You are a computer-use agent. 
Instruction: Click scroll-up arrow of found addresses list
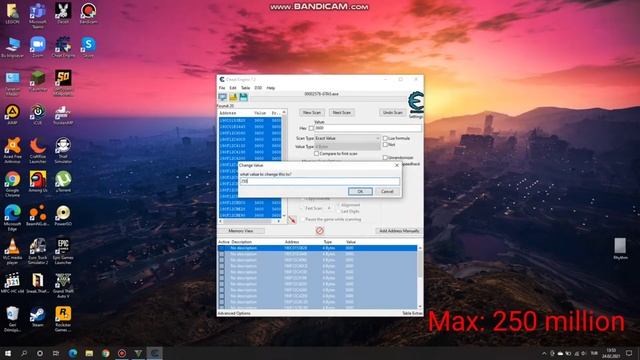pyautogui.click(x=284, y=112)
